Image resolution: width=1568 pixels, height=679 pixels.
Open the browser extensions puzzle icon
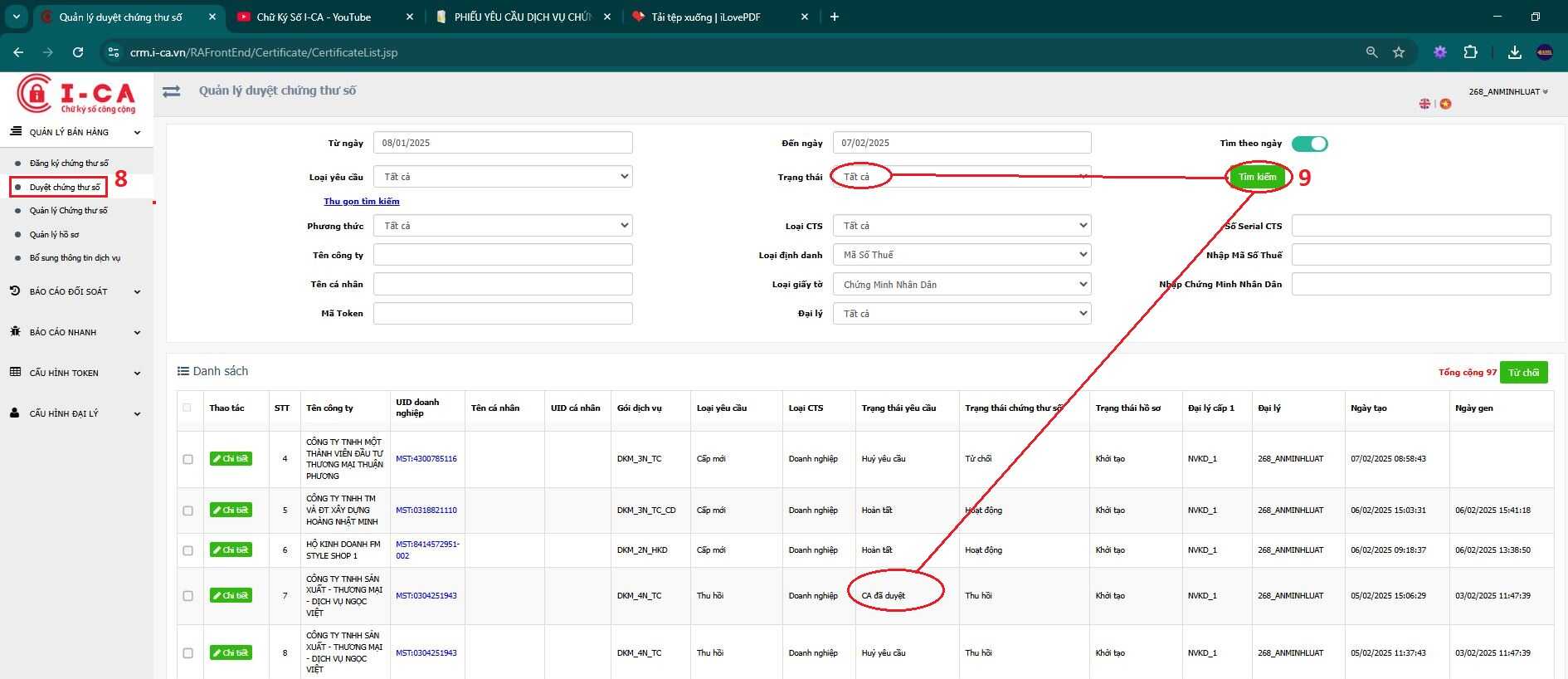coord(1470,52)
